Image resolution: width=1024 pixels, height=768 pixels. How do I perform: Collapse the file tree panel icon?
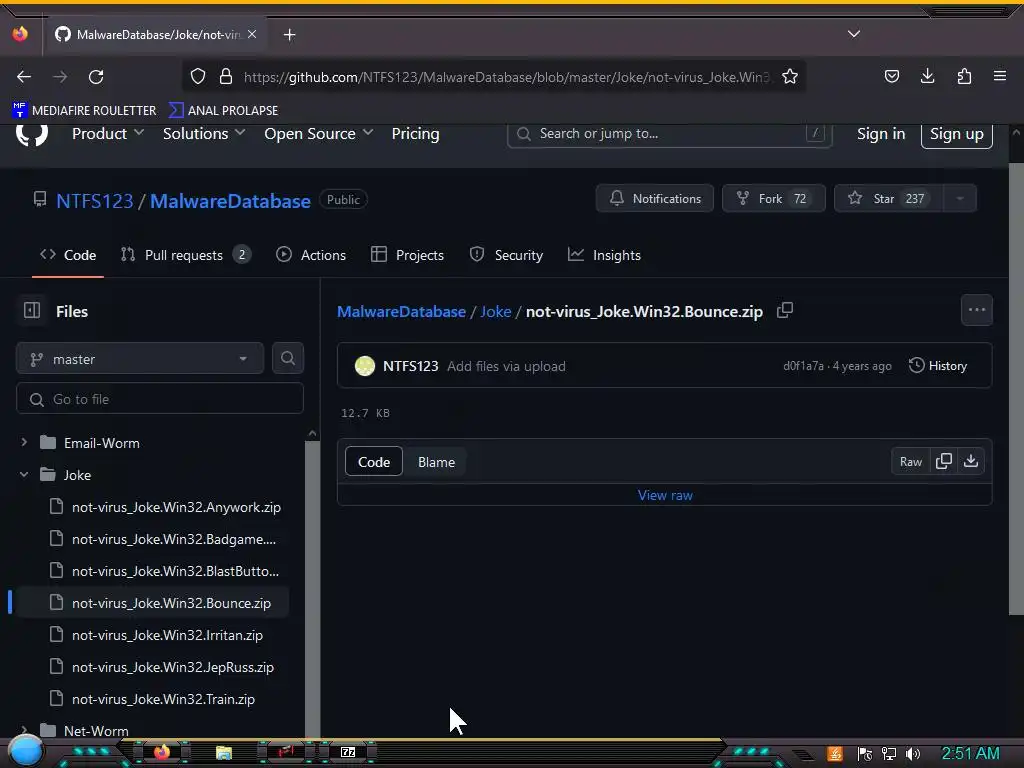(31, 310)
